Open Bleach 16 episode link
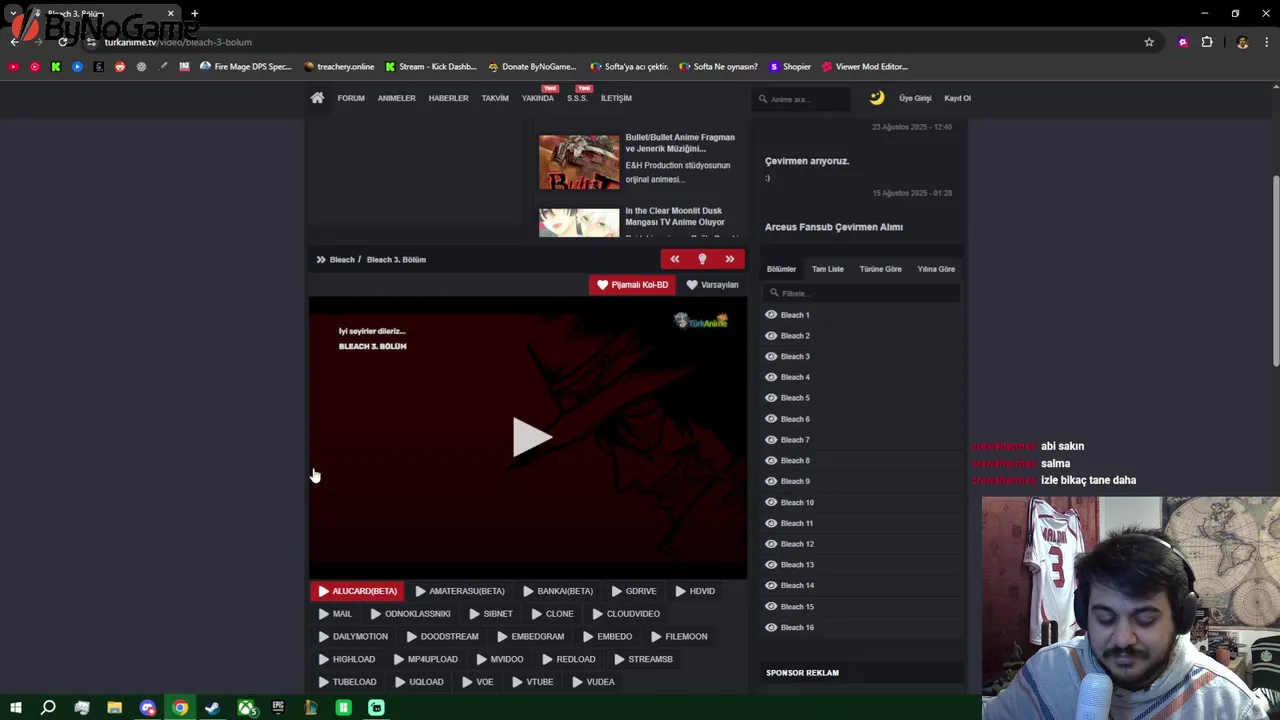 tap(797, 627)
